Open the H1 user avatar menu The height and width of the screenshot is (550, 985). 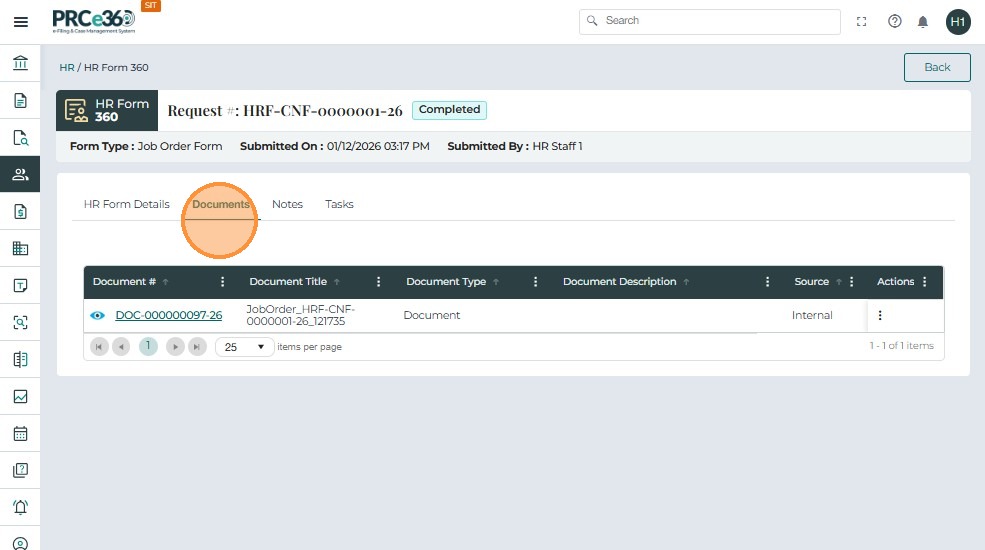click(x=958, y=22)
